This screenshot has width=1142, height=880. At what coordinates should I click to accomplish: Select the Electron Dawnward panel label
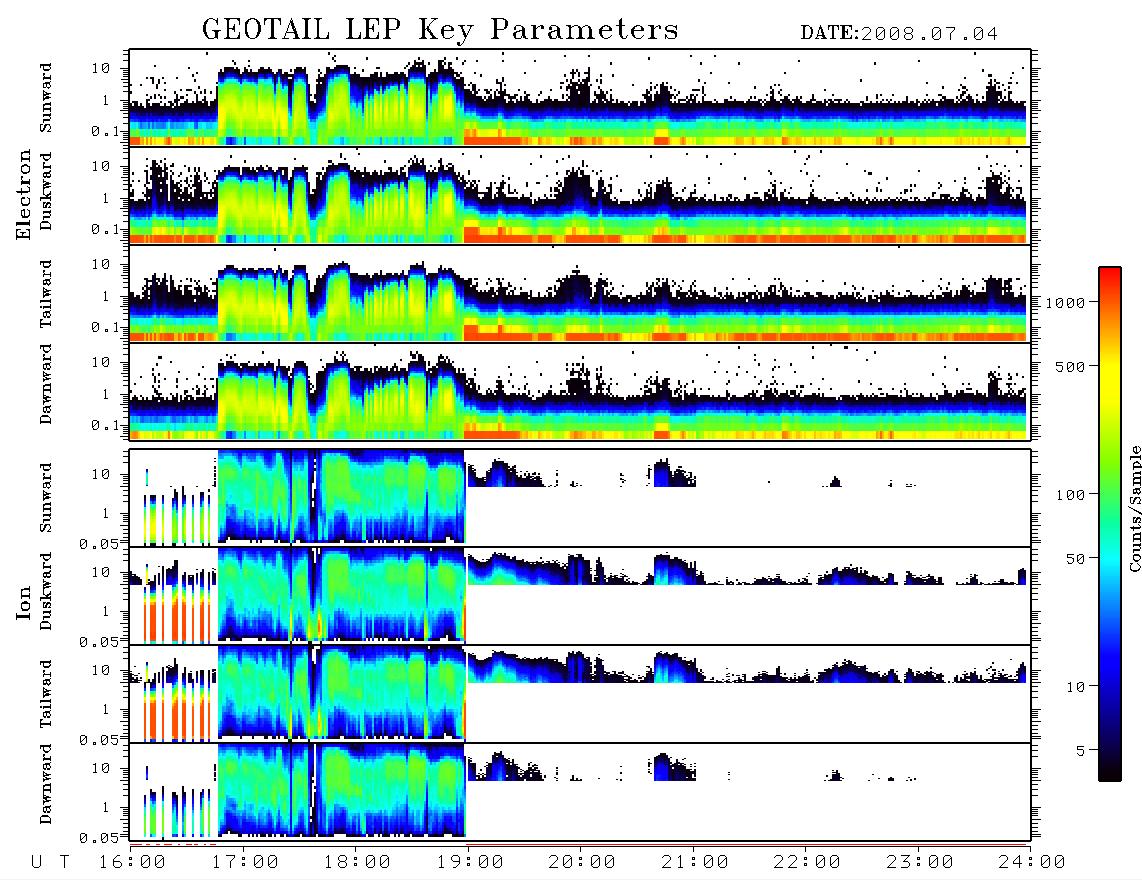tap(46, 385)
